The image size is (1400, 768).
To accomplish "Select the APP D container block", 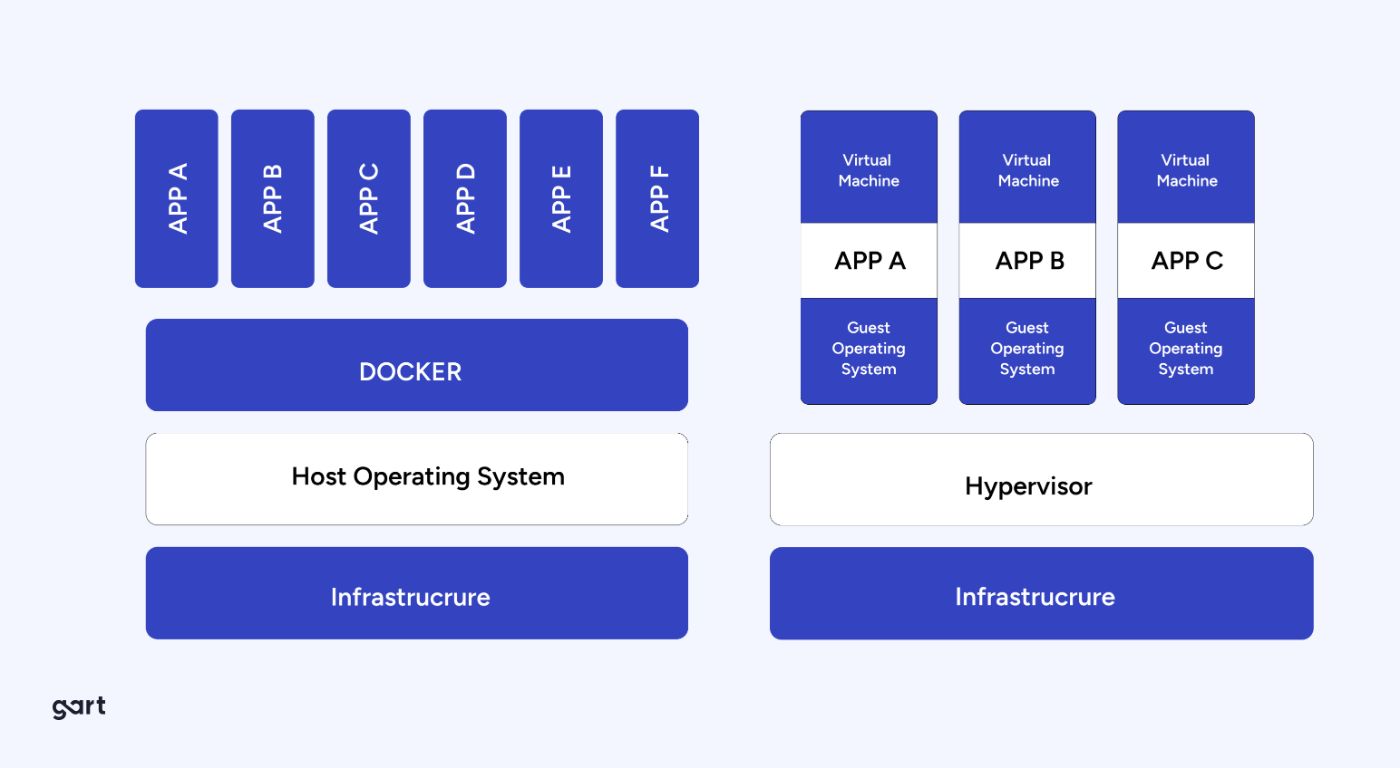I will 464,198.
